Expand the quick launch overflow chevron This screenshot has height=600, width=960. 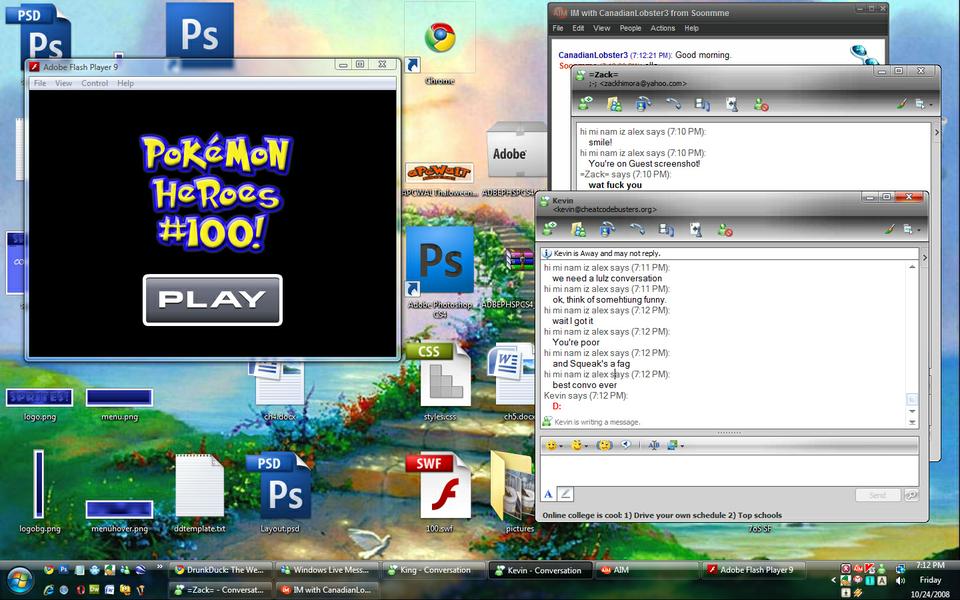pos(160,567)
